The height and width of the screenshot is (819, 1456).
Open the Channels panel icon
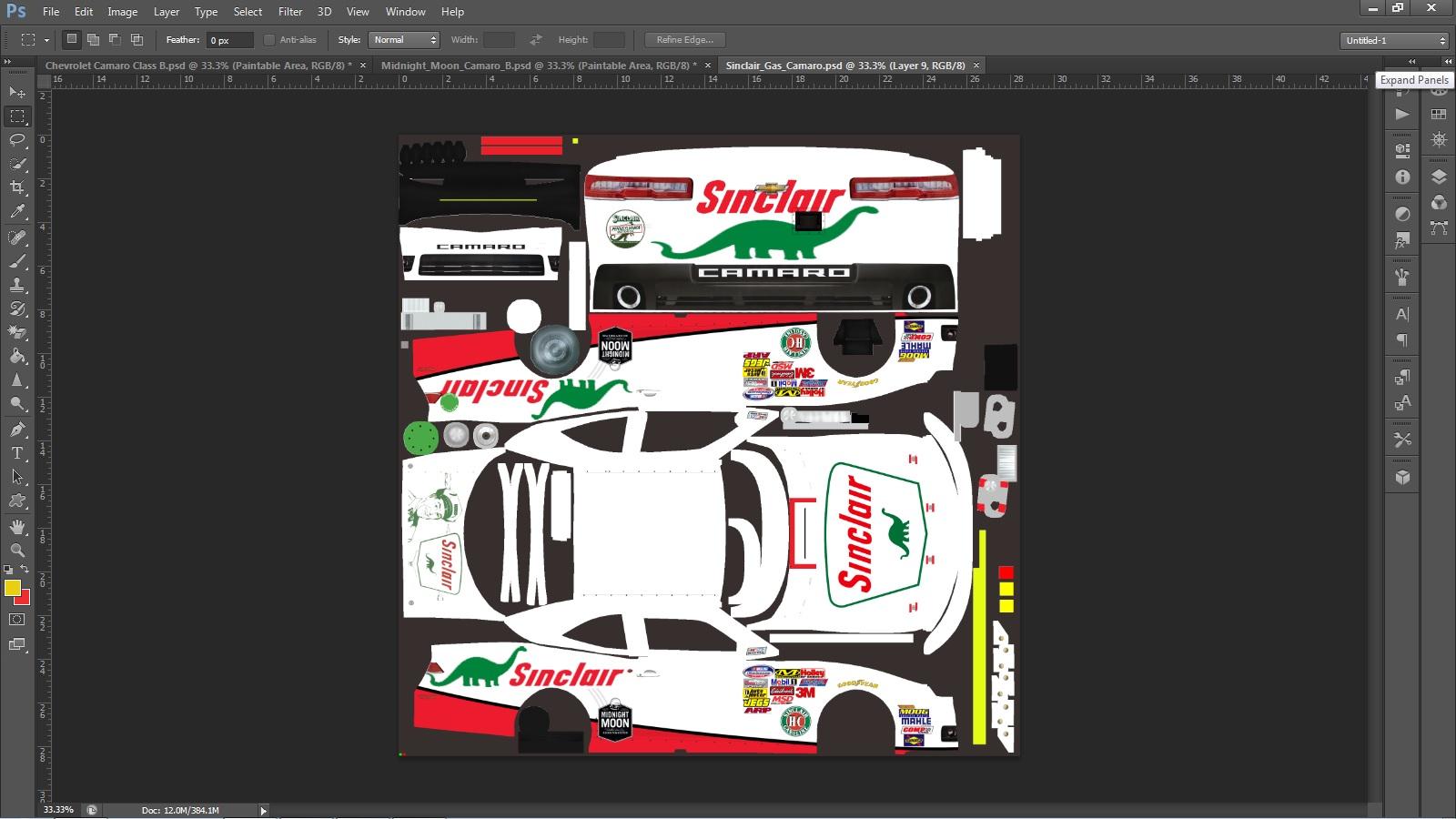point(1439,202)
